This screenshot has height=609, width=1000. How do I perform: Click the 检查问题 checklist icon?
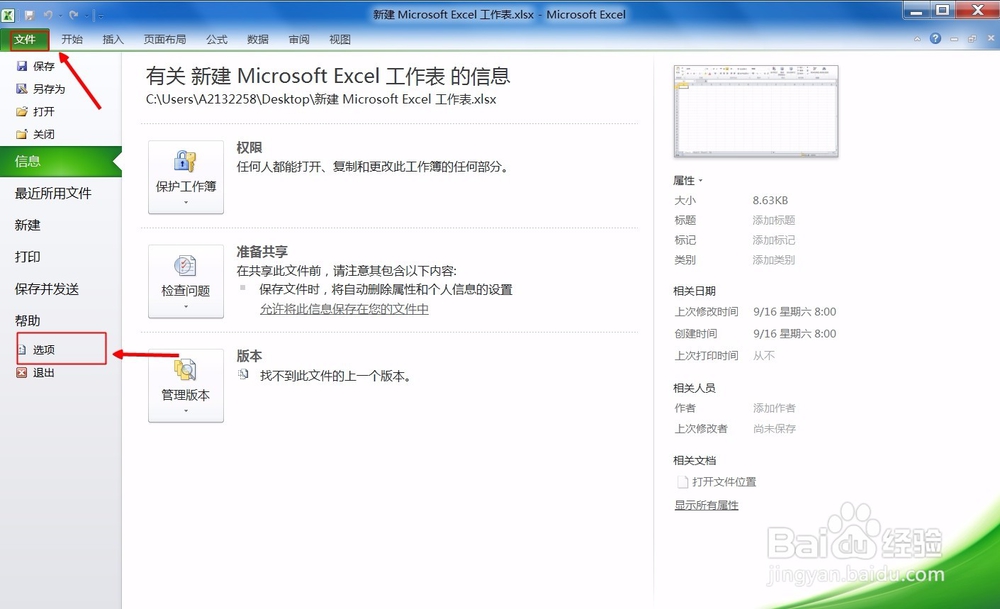tap(185, 266)
